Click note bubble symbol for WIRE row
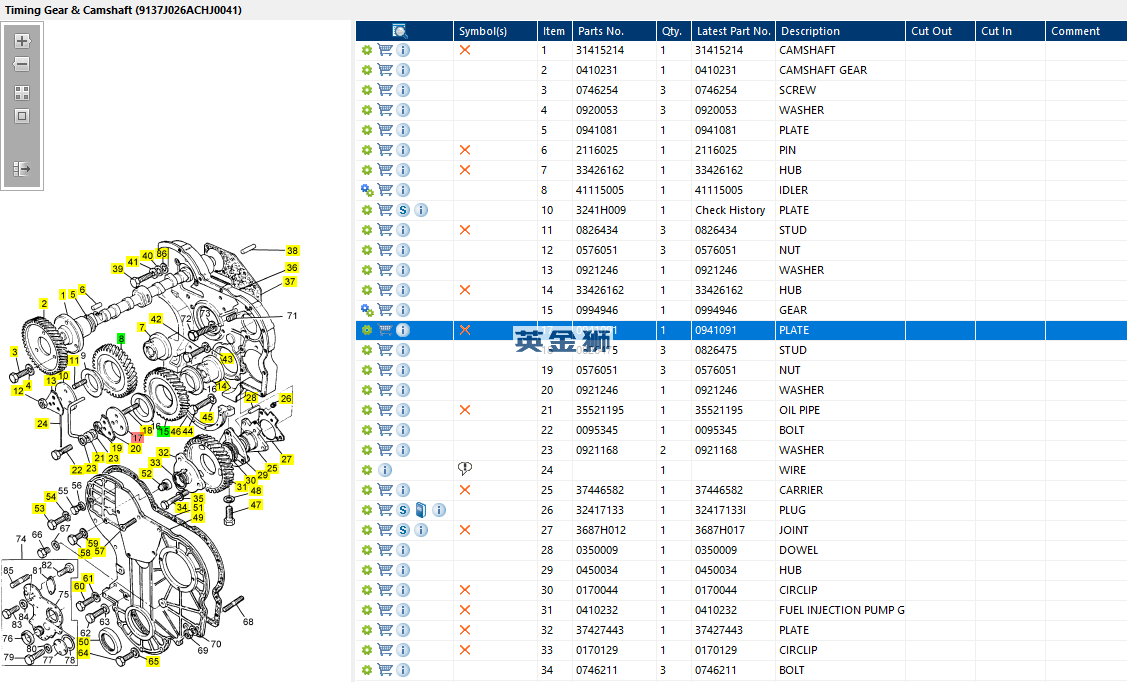Screen dimensions: 1127x682 465,469
